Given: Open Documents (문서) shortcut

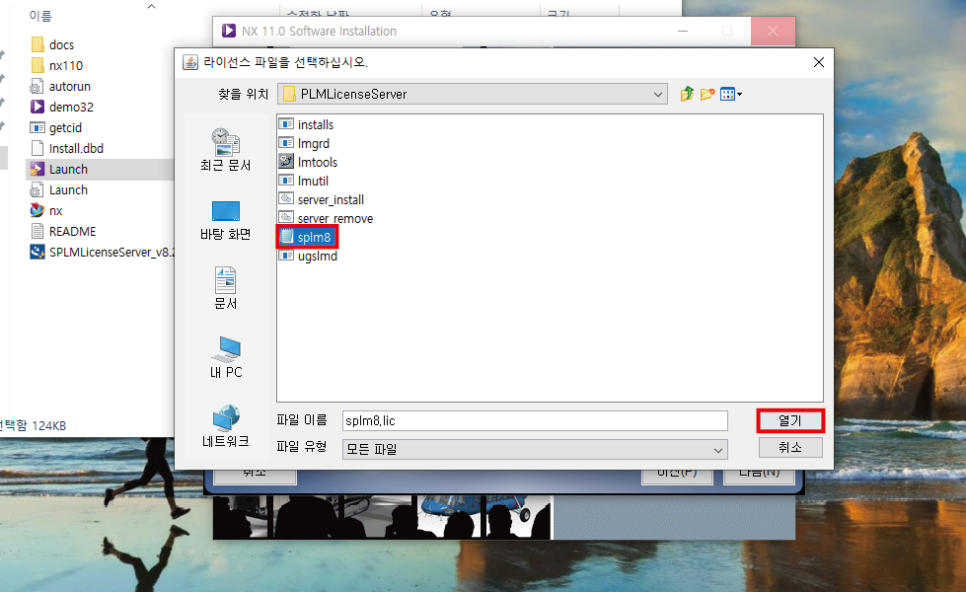Looking at the screenshot, I should pyautogui.click(x=225, y=288).
